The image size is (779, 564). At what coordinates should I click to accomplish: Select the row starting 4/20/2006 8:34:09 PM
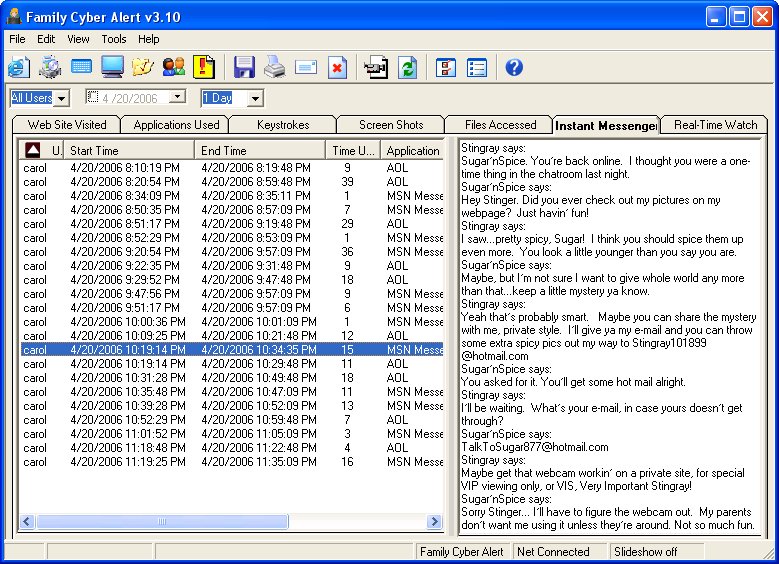point(232,195)
